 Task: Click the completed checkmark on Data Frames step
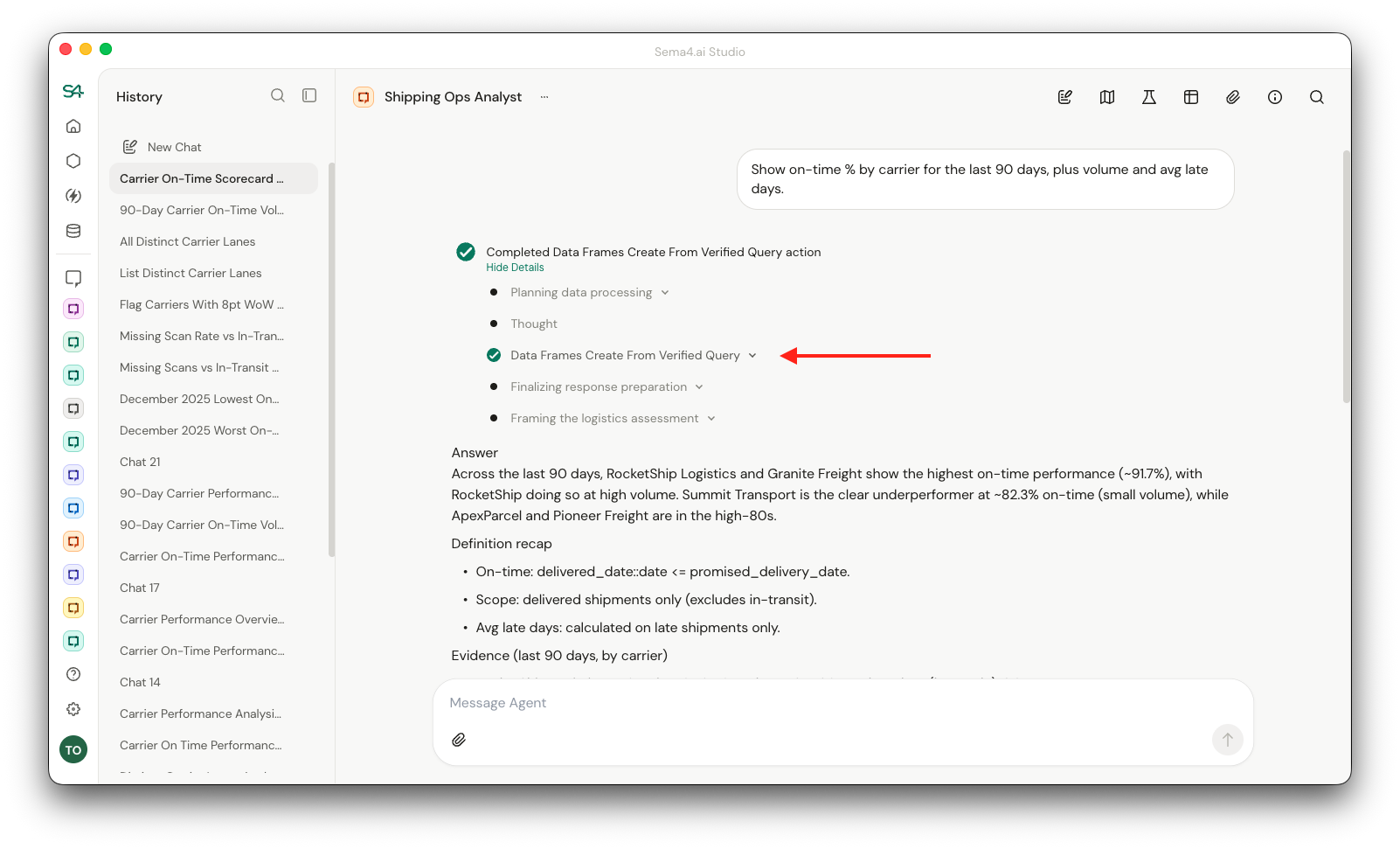[x=495, y=355]
